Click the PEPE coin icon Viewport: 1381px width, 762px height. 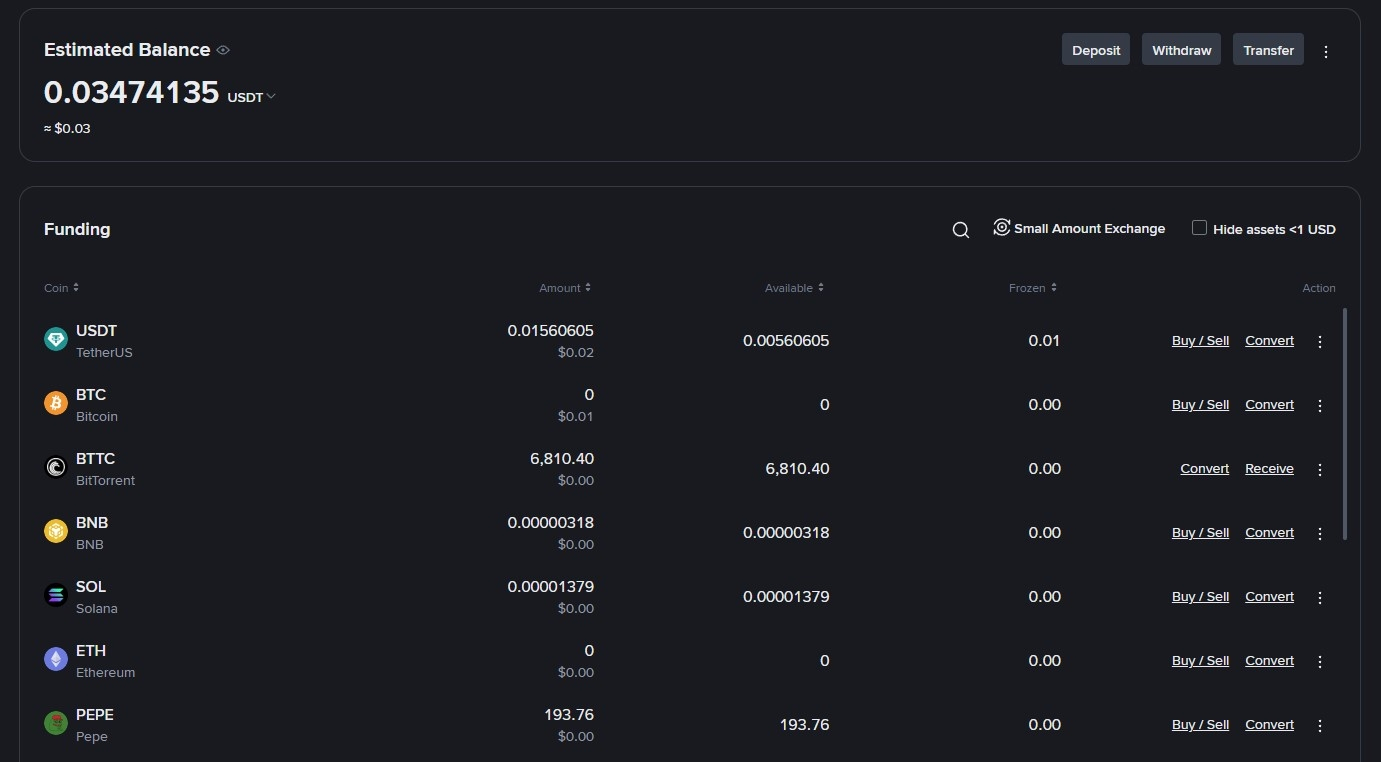coord(56,724)
